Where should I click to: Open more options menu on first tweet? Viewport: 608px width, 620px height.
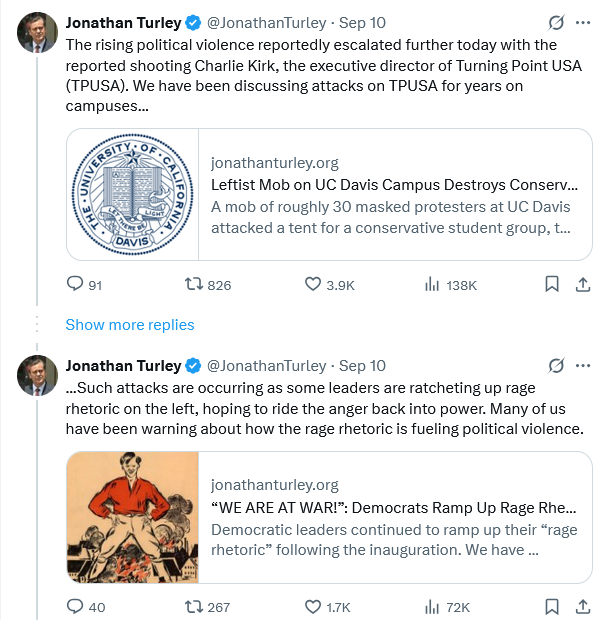coord(583,22)
